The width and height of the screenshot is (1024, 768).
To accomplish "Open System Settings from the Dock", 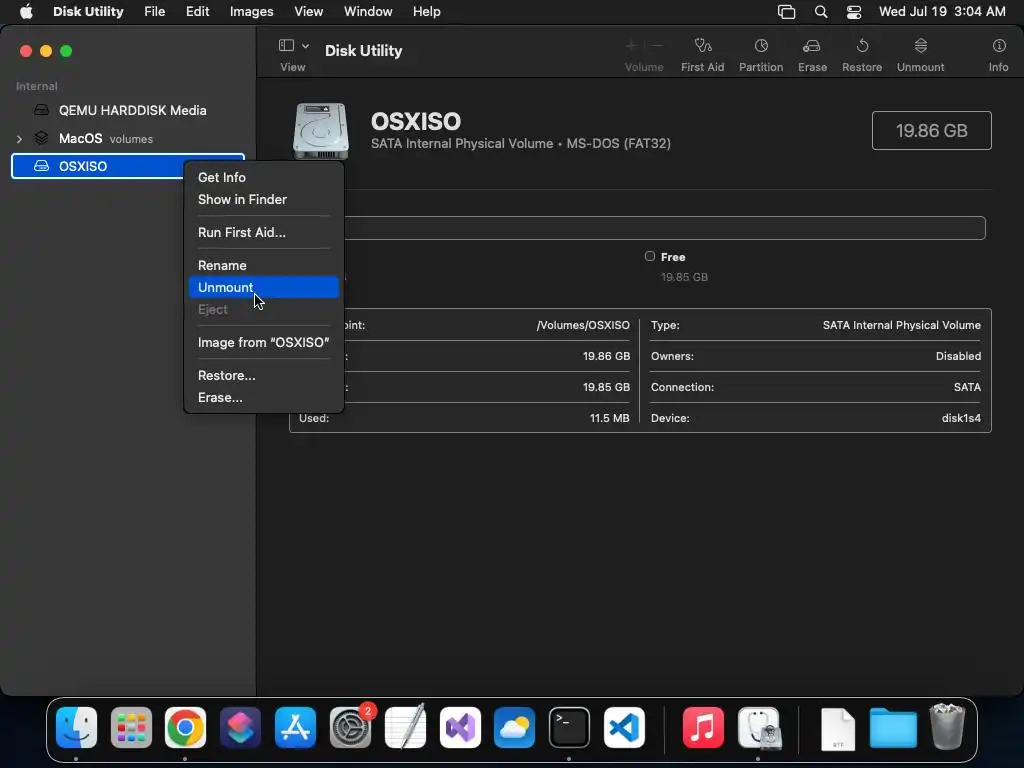I will point(350,727).
